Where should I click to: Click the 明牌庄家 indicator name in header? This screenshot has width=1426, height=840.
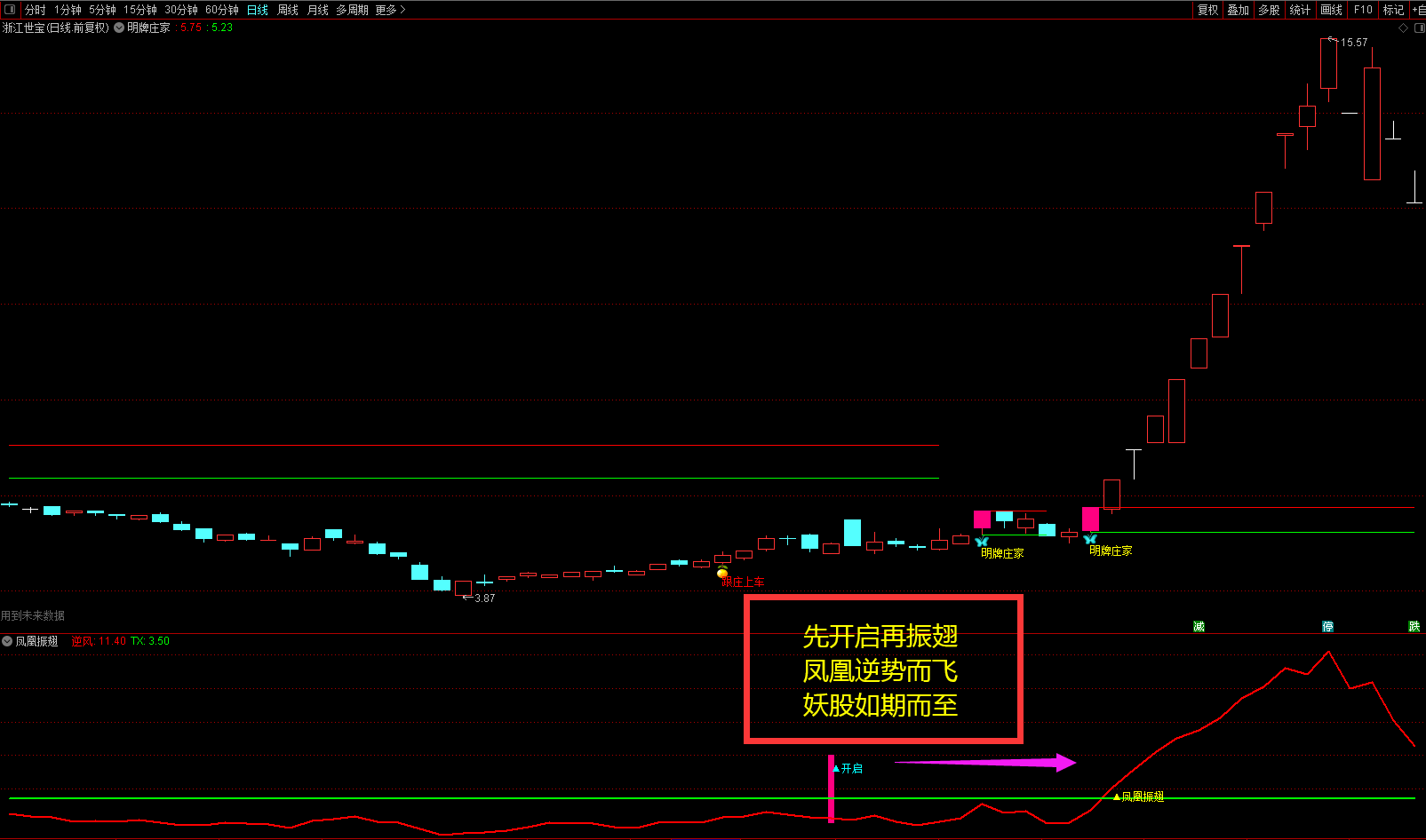[148, 28]
